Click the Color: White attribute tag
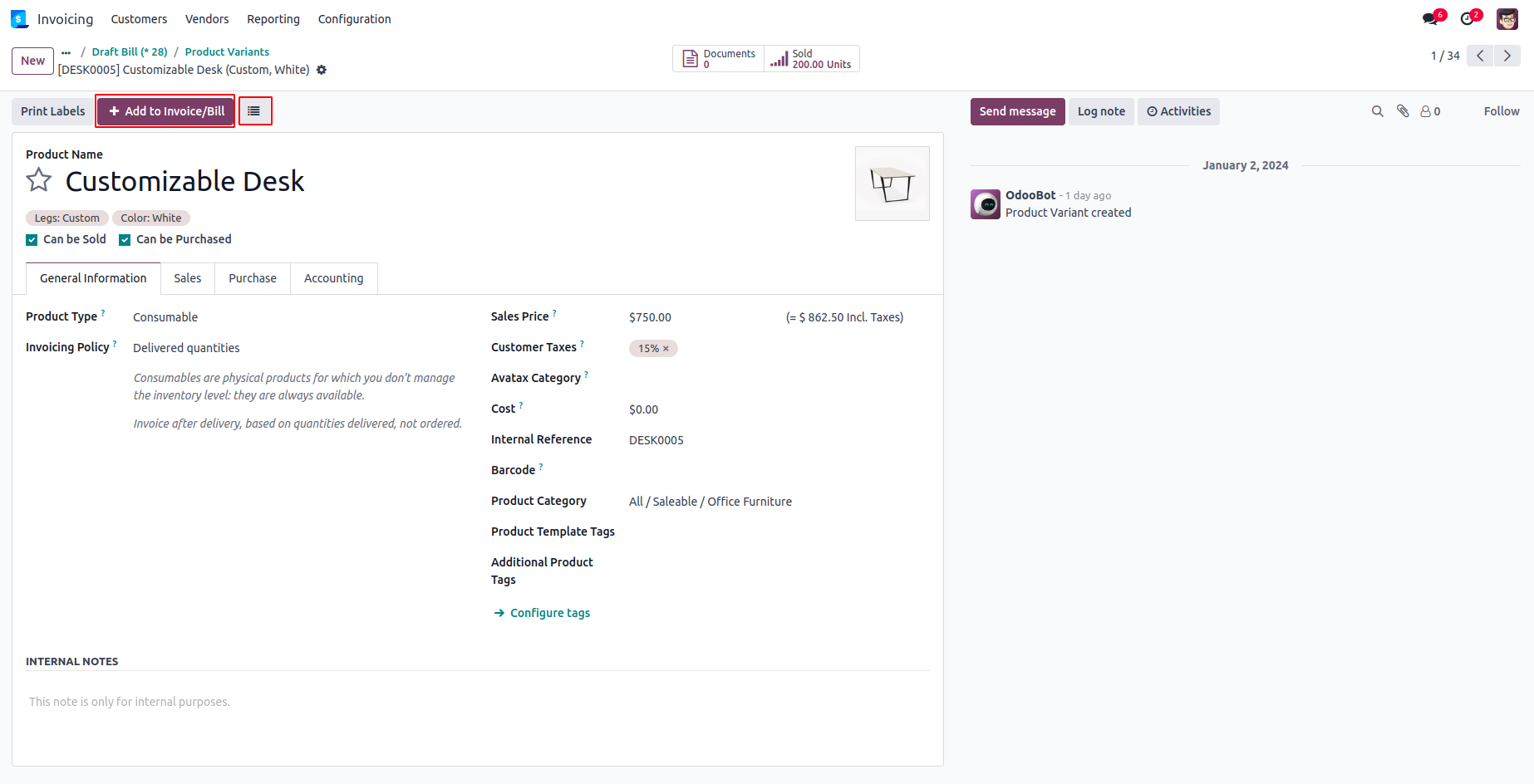The width and height of the screenshot is (1534, 784). click(151, 218)
